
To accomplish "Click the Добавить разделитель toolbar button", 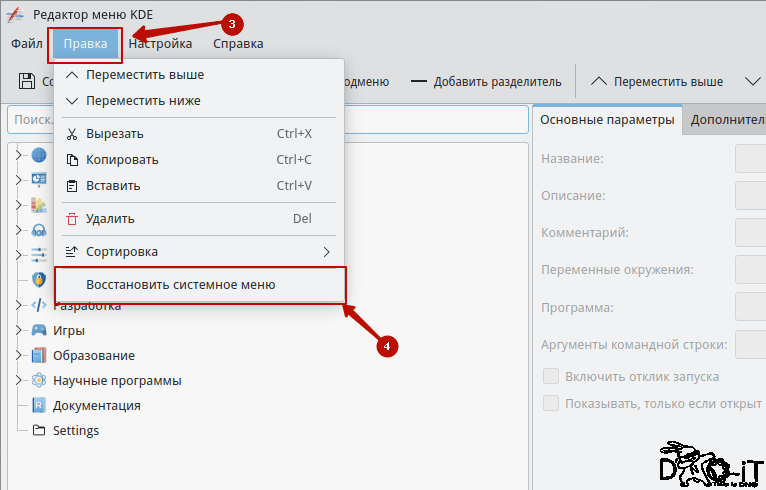I will (x=487, y=82).
